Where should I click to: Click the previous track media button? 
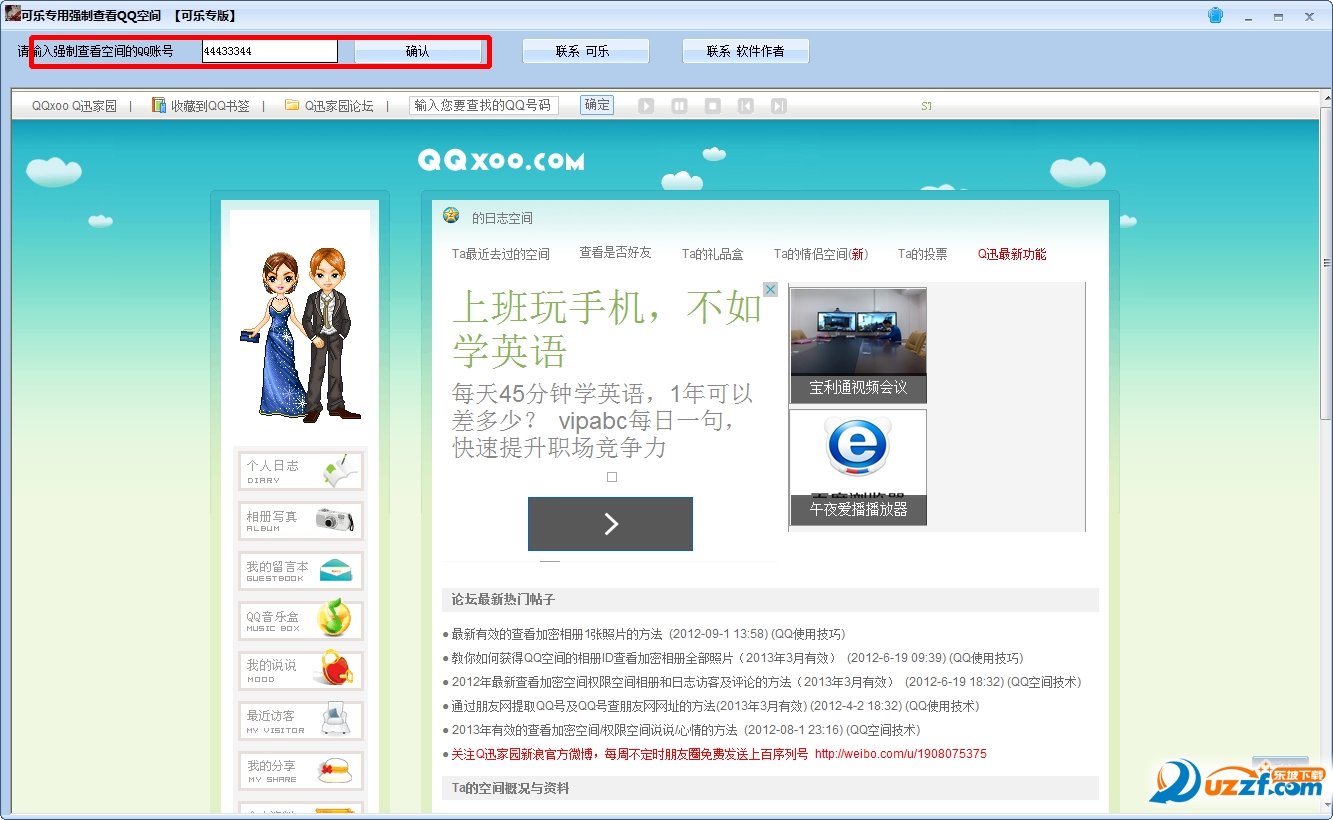(x=745, y=105)
